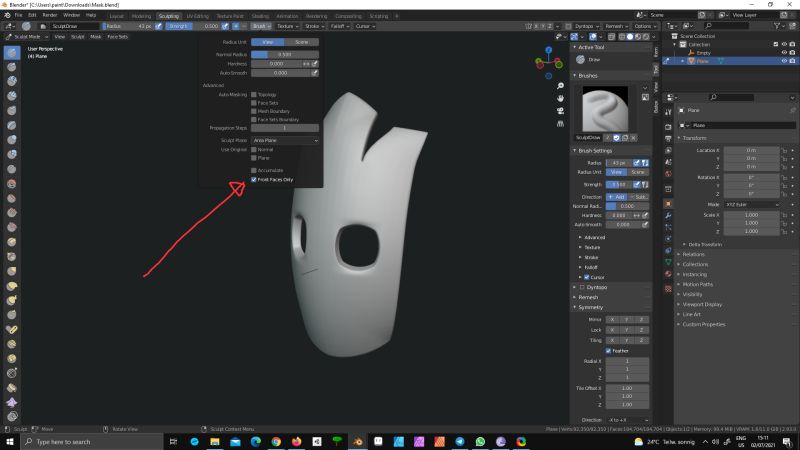Hide the Plane object with eye icon

(x=784, y=61)
